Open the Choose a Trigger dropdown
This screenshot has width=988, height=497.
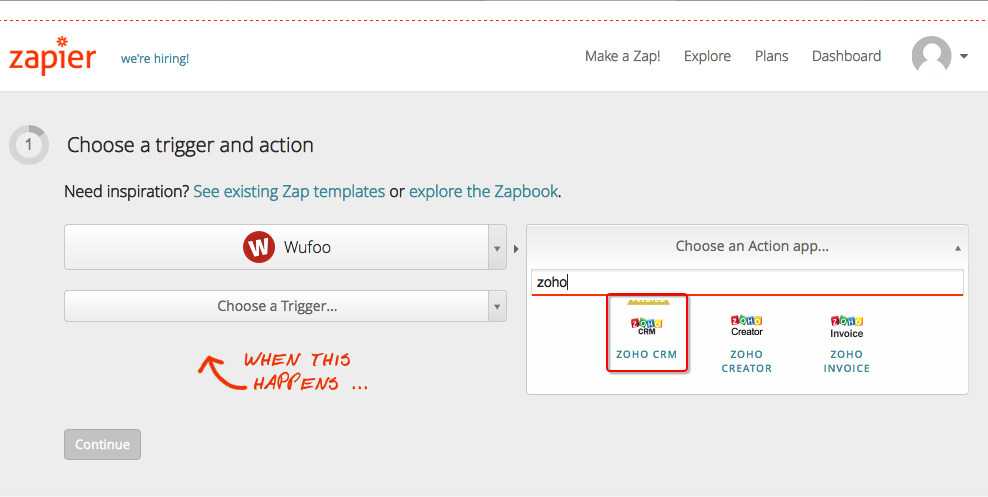(x=285, y=306)
